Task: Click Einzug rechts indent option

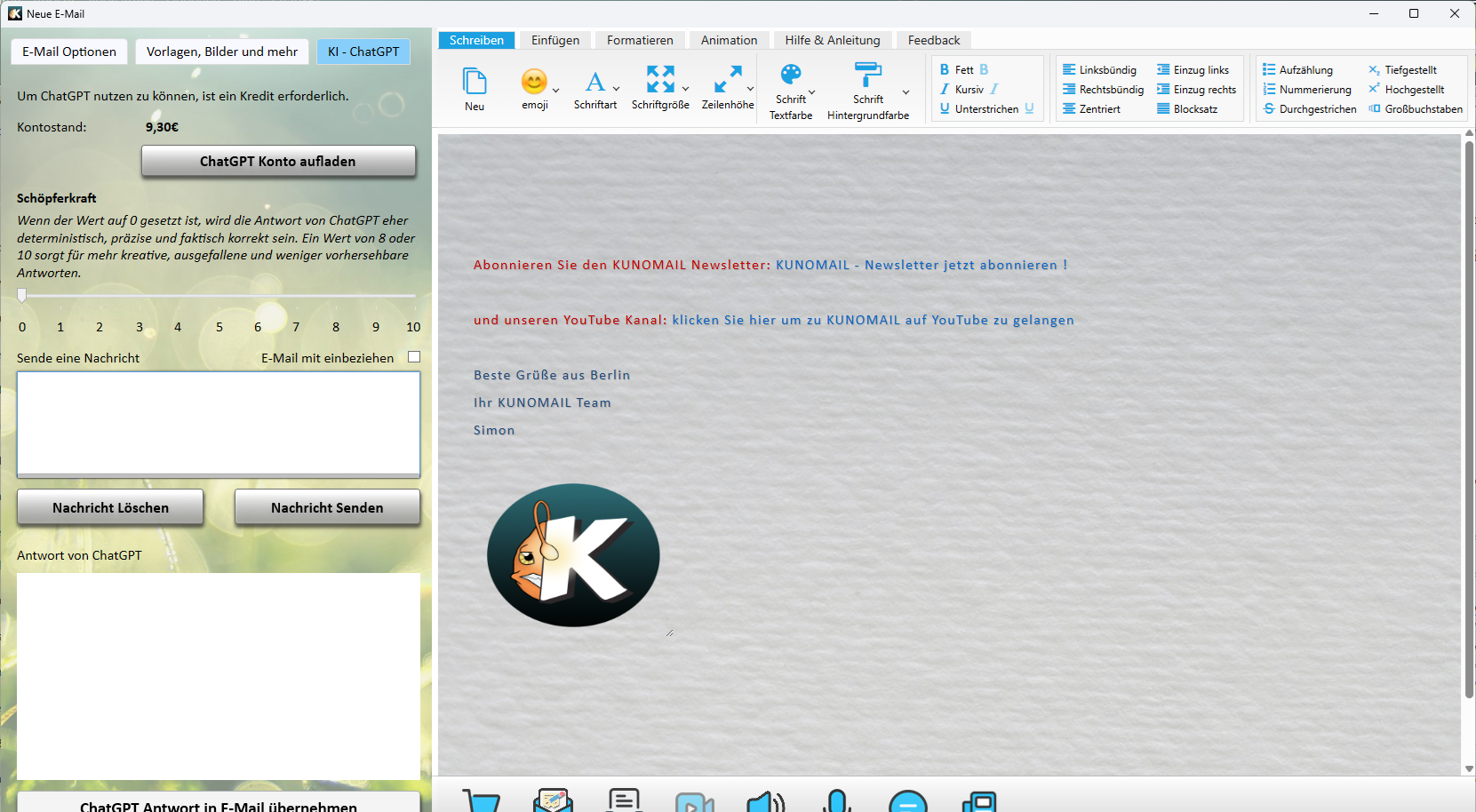Action: pos(1196,89)
